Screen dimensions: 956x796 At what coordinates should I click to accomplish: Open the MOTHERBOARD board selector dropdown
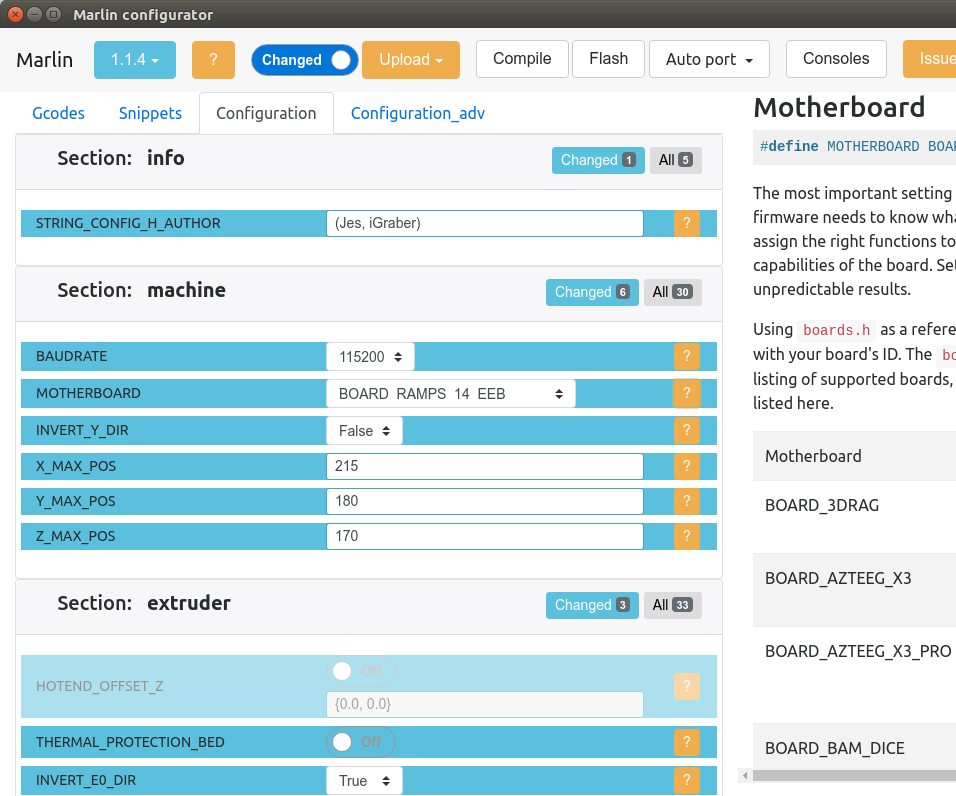click(450, 393)
